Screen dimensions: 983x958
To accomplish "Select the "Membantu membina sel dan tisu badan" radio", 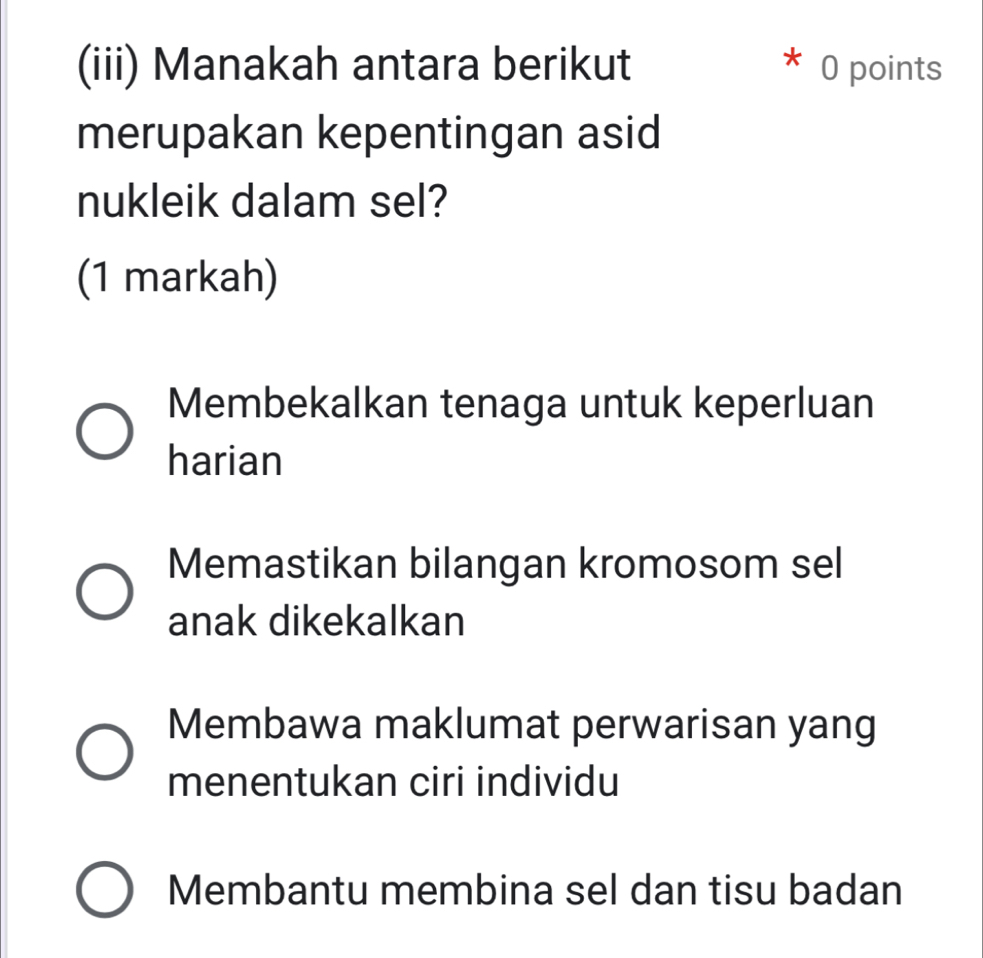I will [105, 890].
